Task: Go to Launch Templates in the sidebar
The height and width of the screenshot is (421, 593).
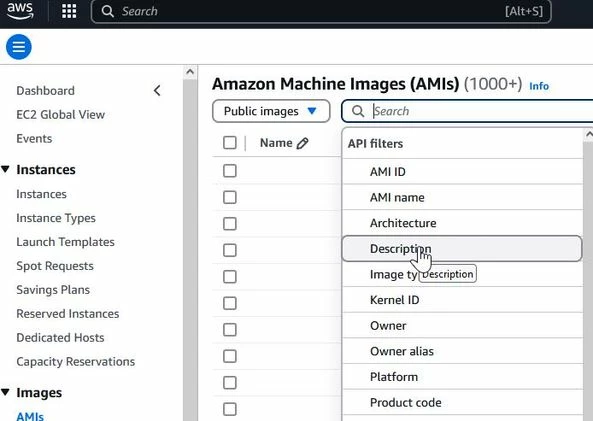Action: [65, 242]
